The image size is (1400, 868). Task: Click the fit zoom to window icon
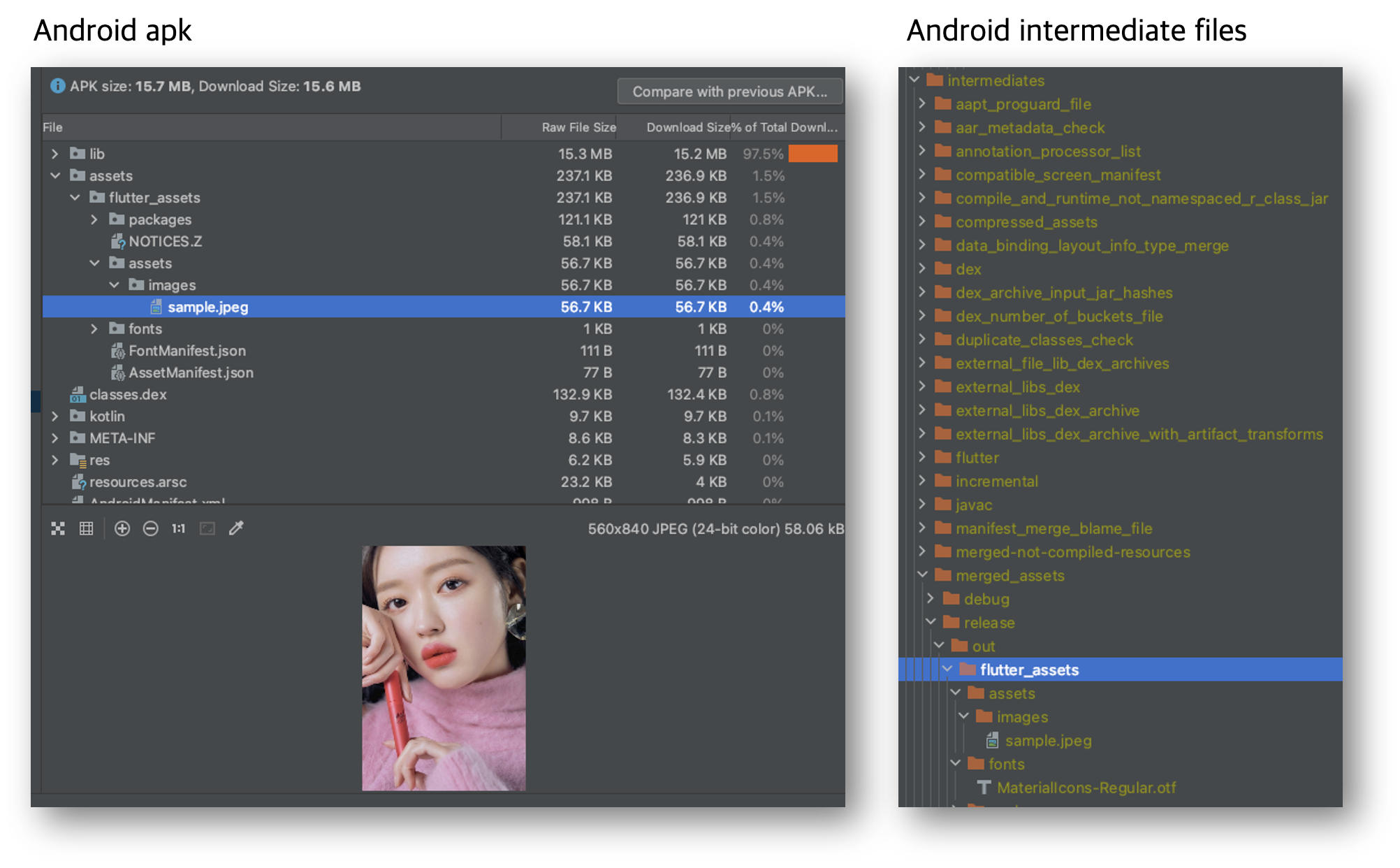pos(207,528)
